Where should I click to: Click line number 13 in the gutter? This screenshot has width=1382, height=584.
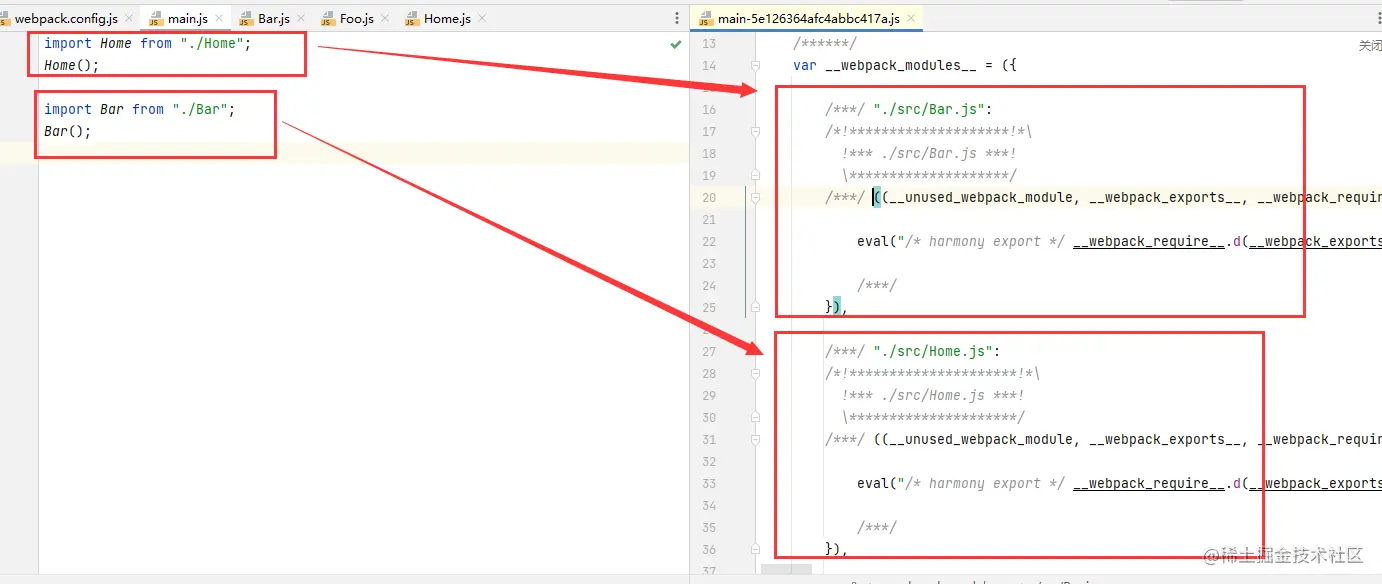(x=709, y=44)
